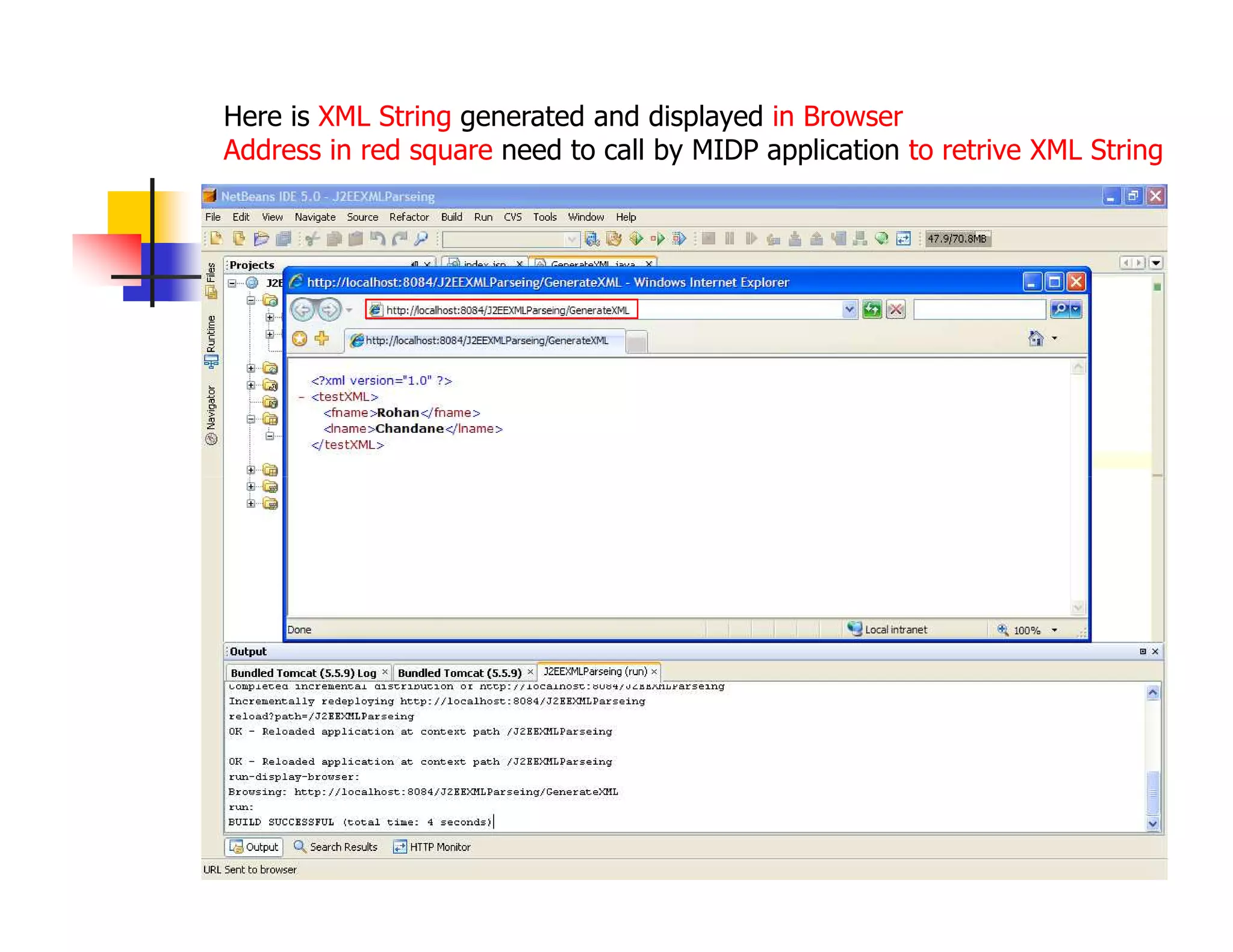Open the CVS menu
Viewport: 1233px width, 952px height.
[512, 217]
